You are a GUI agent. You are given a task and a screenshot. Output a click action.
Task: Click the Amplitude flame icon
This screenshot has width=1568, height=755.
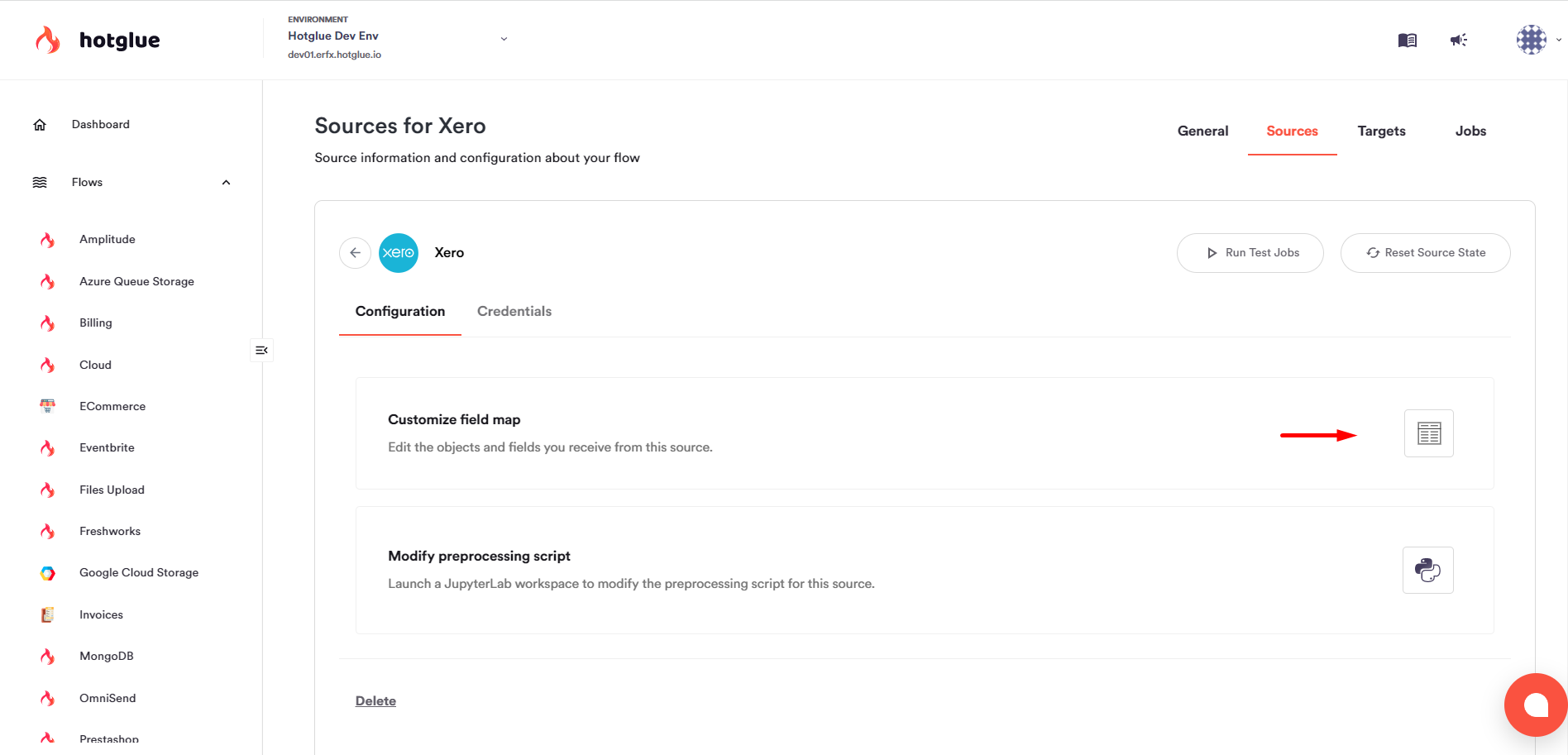point(48,239)
